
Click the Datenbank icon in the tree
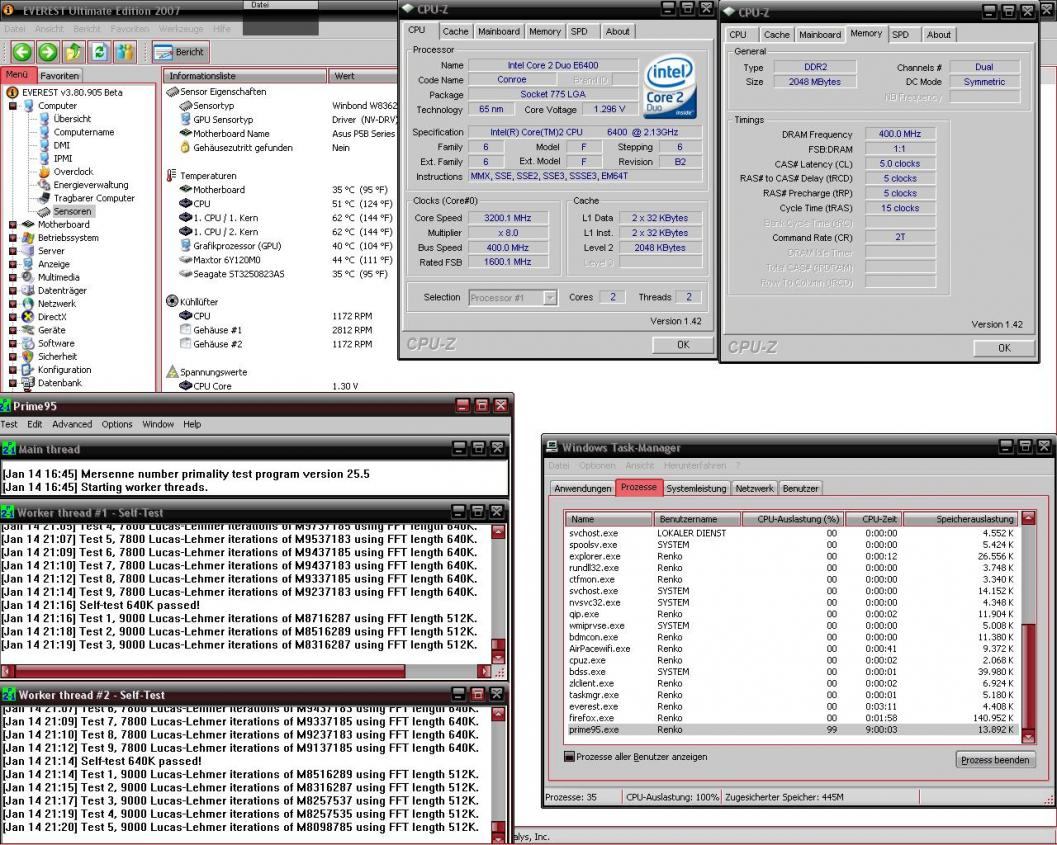(28, 383)
